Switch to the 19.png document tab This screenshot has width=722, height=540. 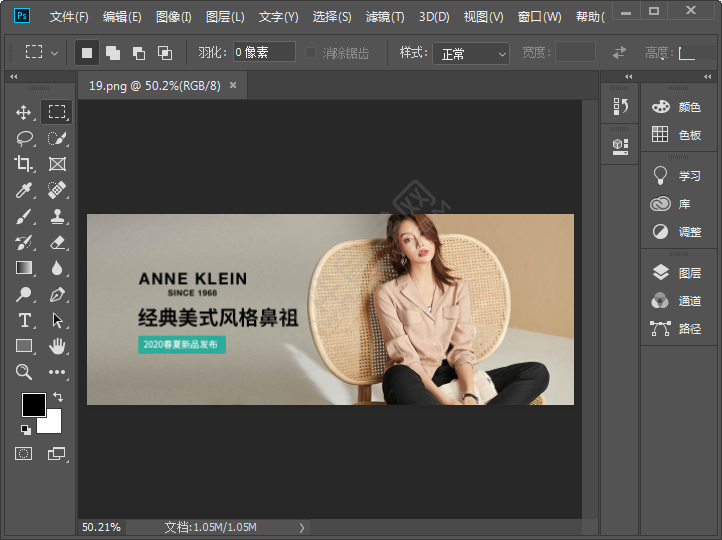coord(153,86)
